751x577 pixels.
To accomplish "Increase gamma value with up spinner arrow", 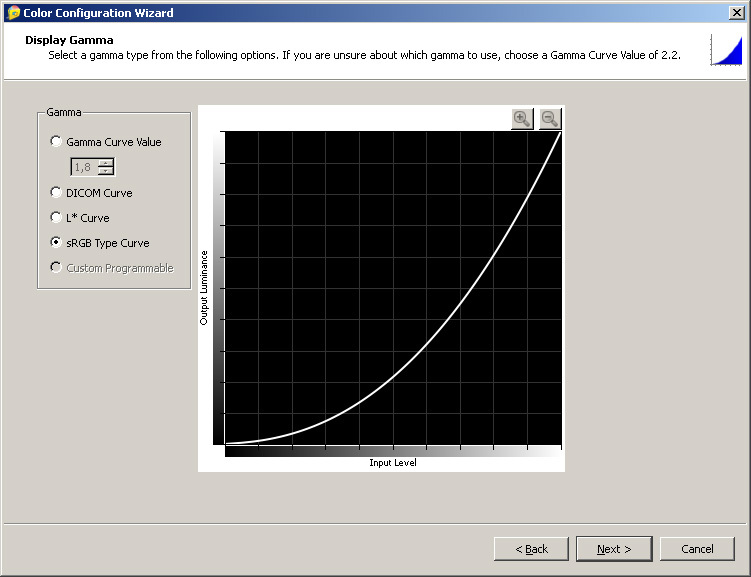I will 105,163.
